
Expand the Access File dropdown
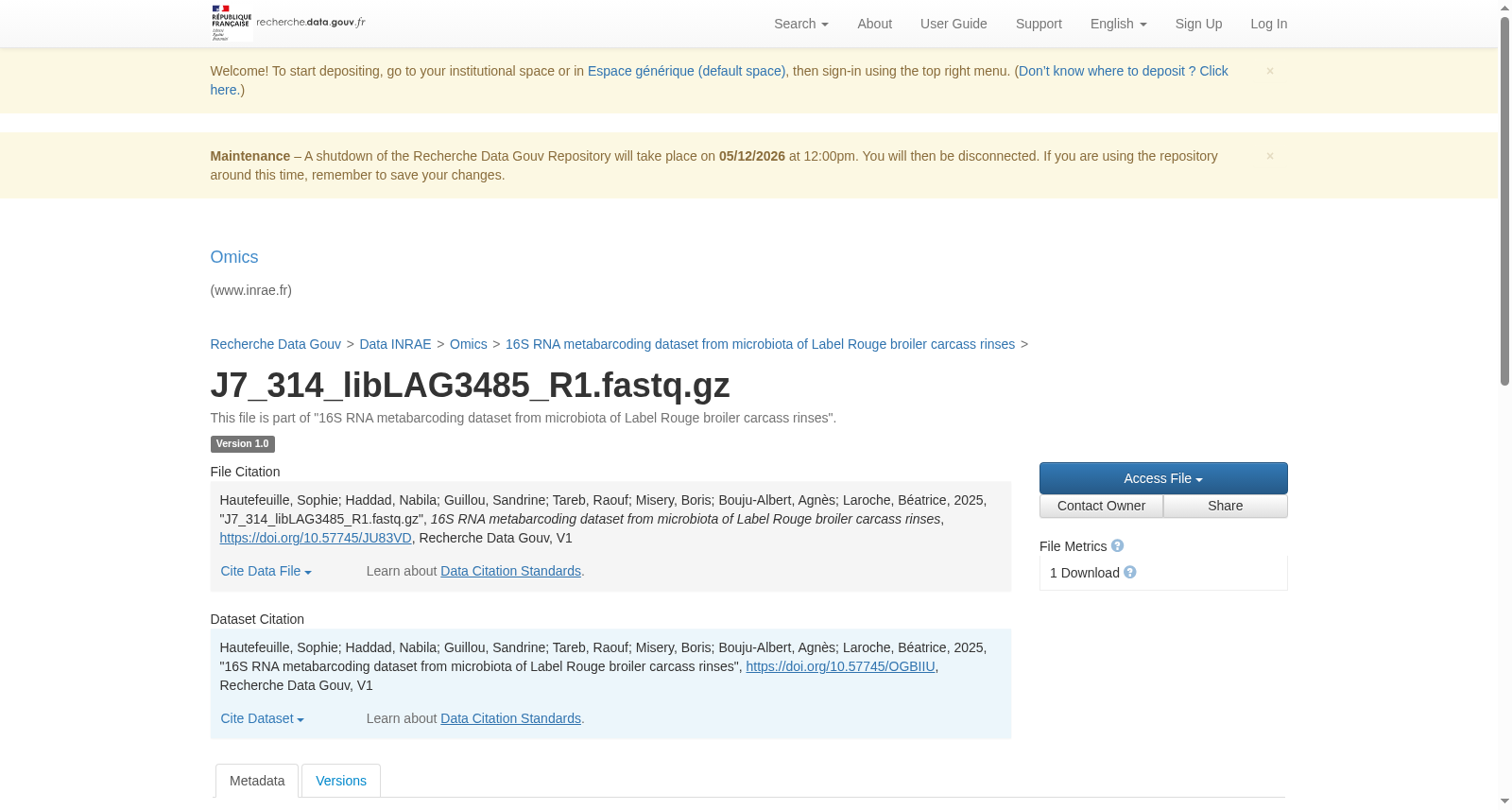click(x=1163, y=478)
